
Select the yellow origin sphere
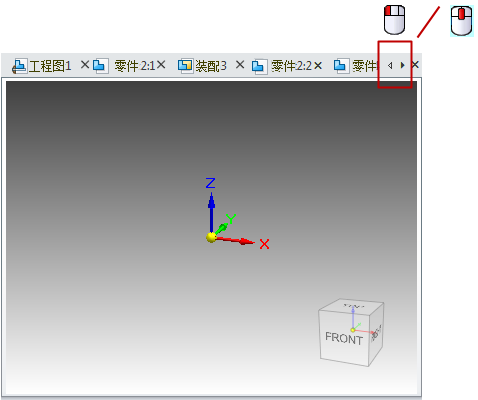[x=211, y=238]
